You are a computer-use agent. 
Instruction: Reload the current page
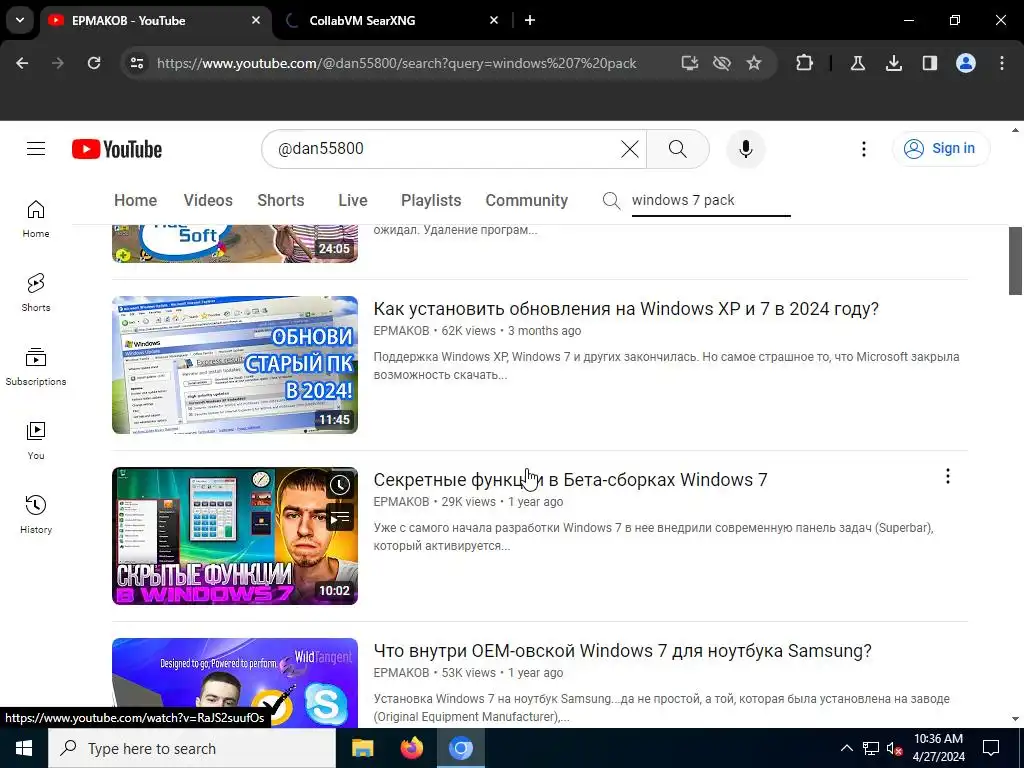point(94,63)
